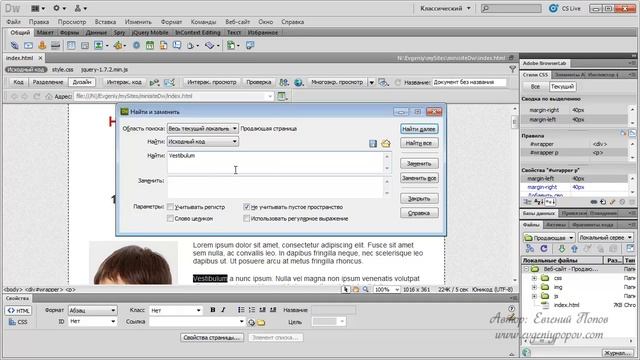Click the Интерак. просмотр button

pos(212,82)
